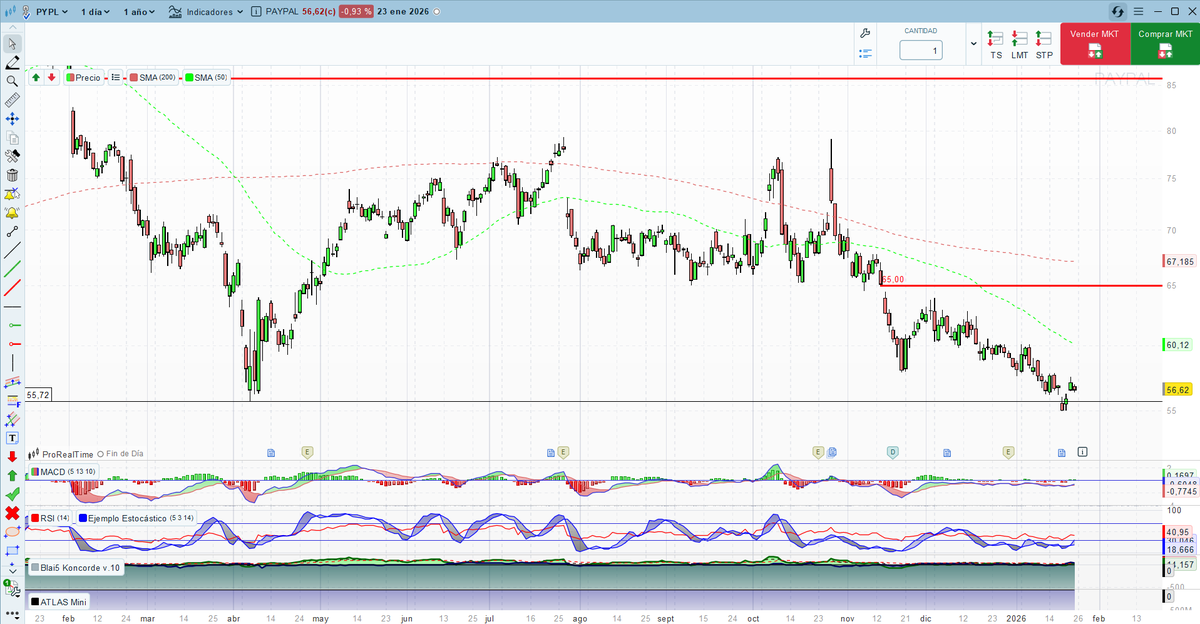Open the 1 año period dropdown
The image size is (1200, 624).
[139, 12]
